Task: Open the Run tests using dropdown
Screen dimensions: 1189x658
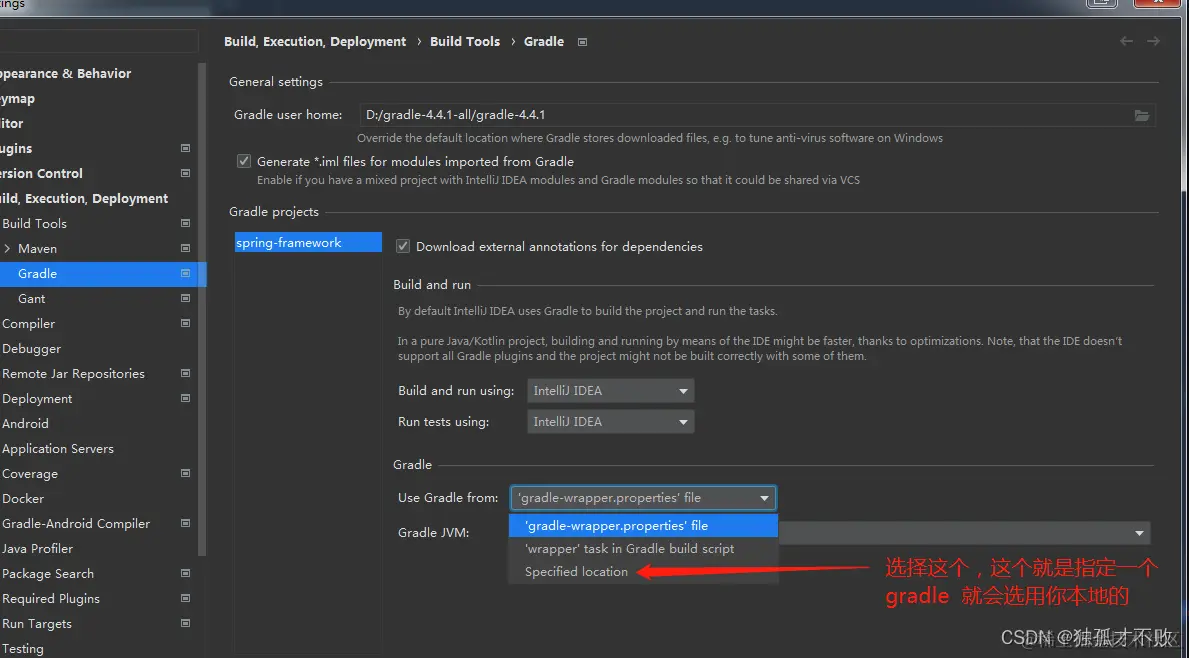Action: [x=611, y=422]
